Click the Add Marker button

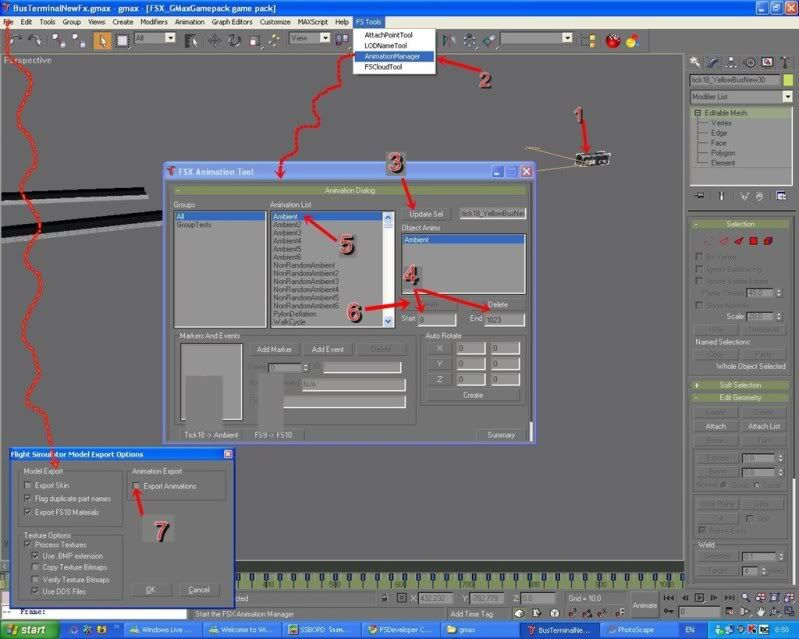click(274, 350)
